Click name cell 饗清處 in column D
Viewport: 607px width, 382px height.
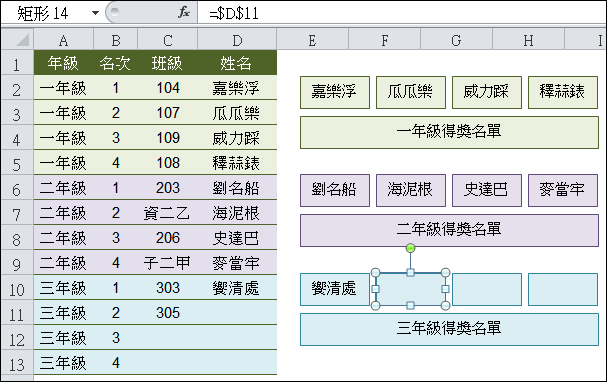click(237, 288)
